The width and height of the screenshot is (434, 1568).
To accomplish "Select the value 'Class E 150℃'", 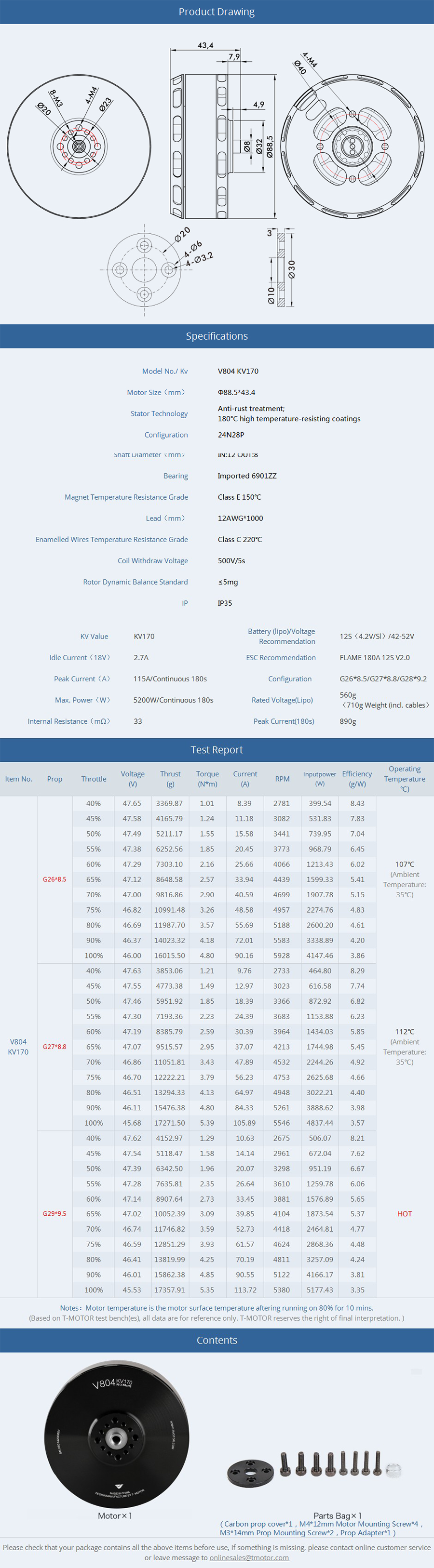I will (x=240, y=497).
